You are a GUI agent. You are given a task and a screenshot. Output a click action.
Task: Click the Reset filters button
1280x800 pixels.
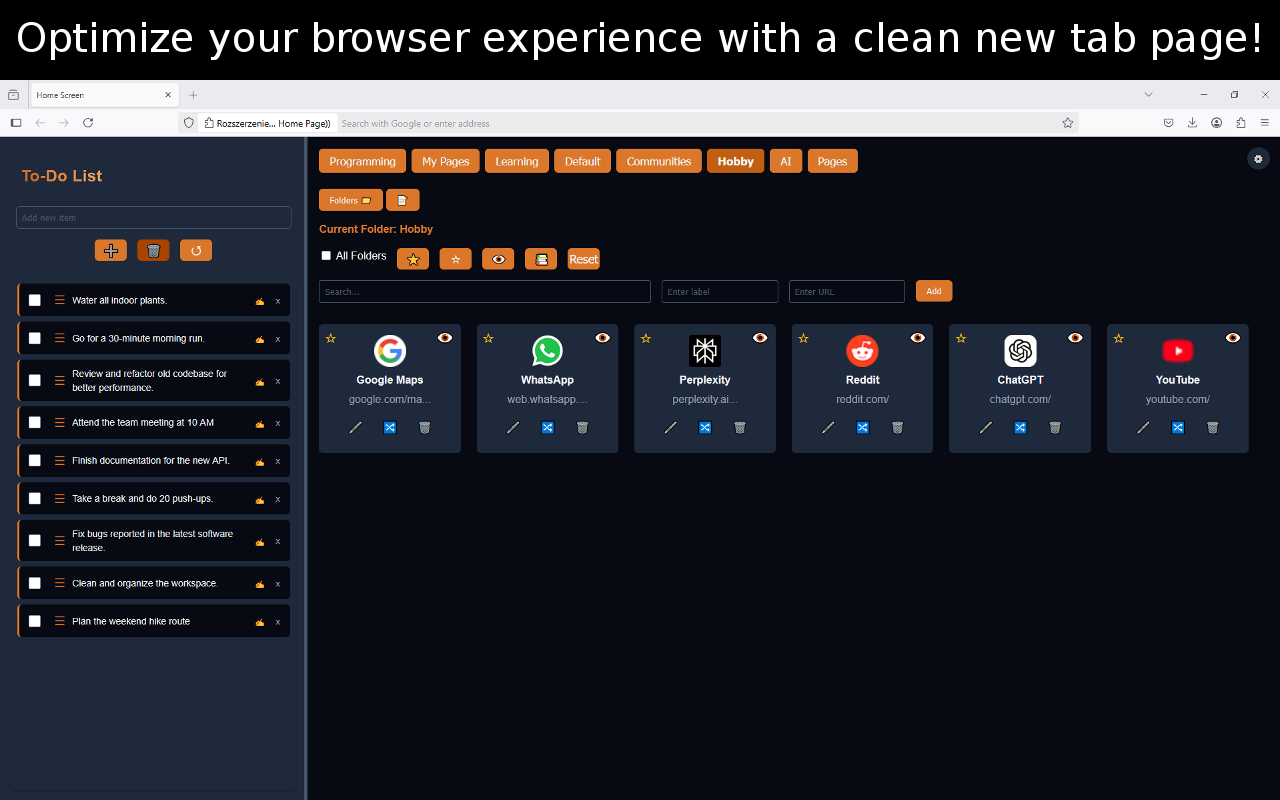pyautogui.click(x=583, y=259)
